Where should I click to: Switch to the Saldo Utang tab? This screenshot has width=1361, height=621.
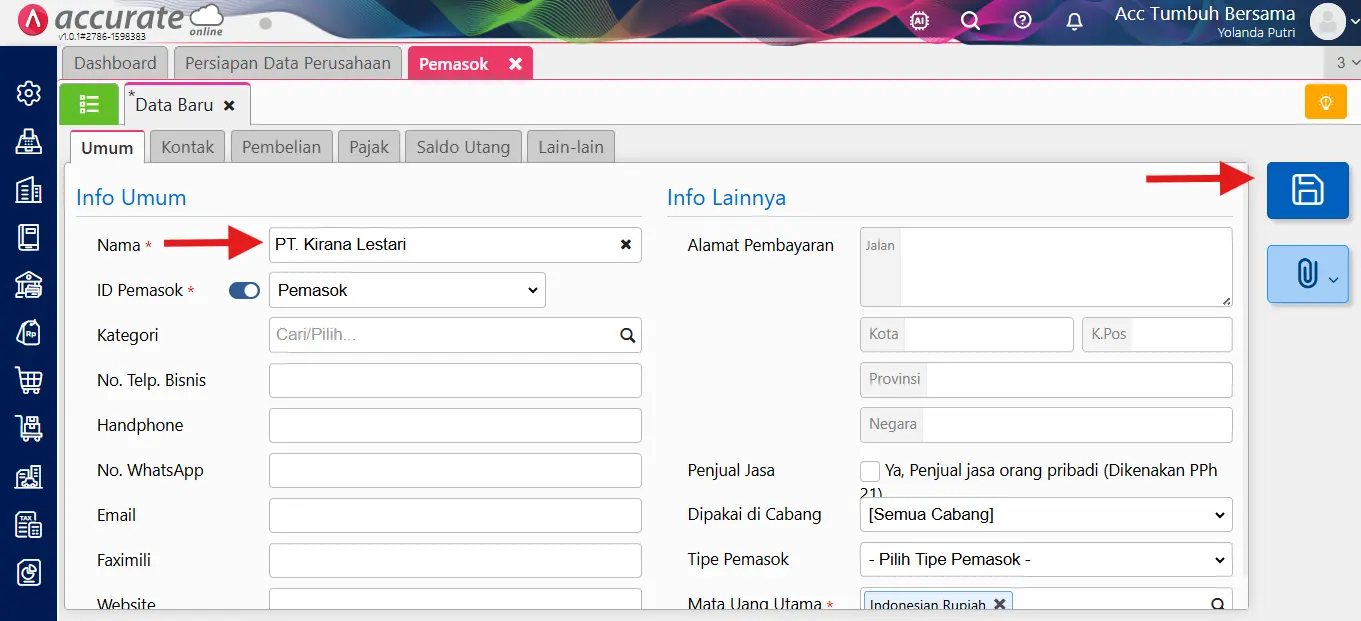463,147
